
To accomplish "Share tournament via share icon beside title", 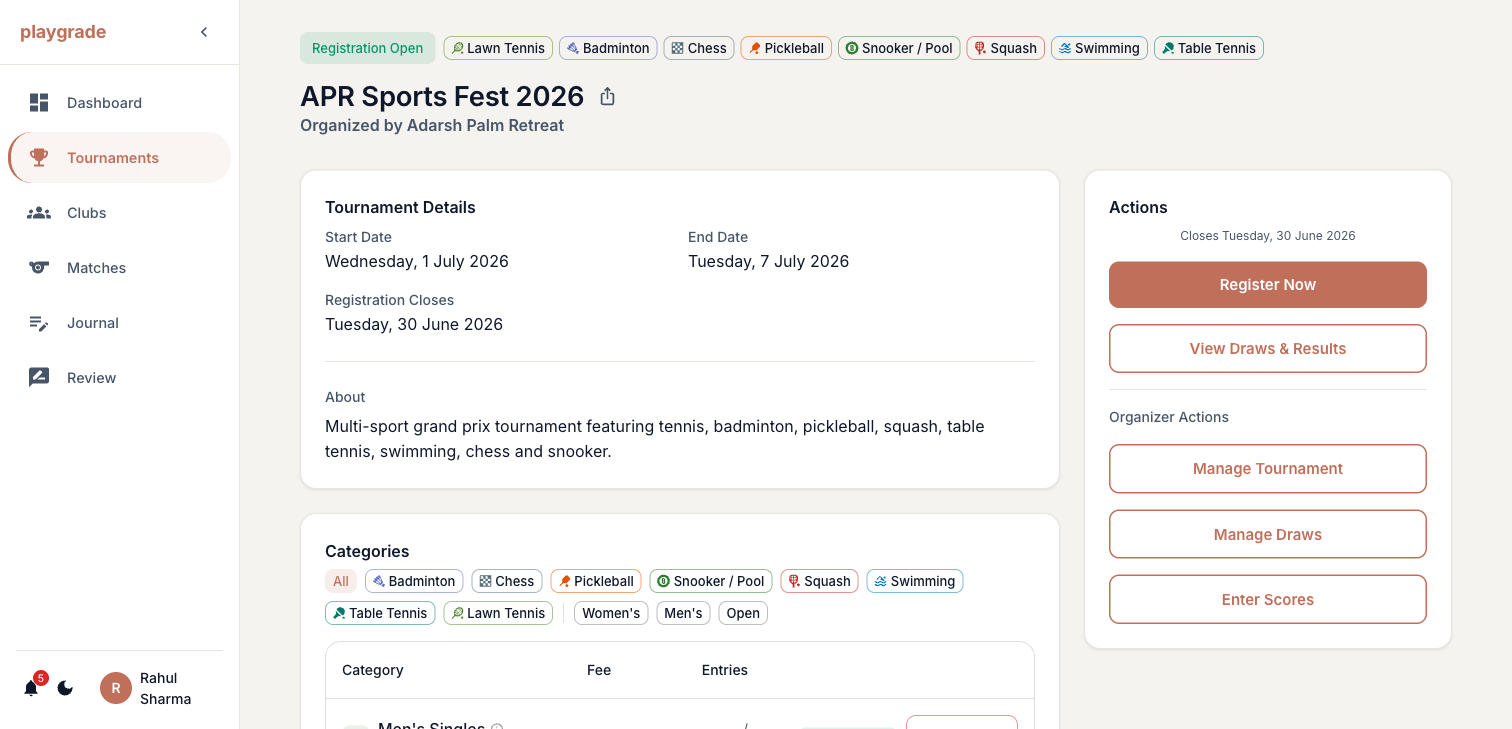I will point(607,96).
